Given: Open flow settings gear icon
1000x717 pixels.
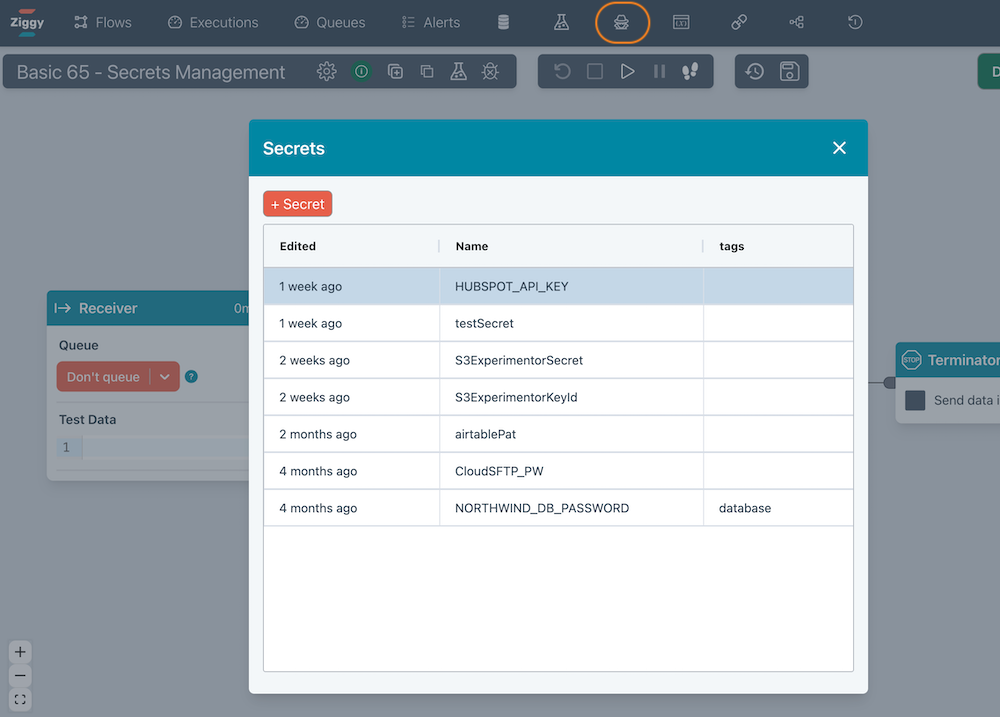Looking at the screenshot, I should pos(326,72).
